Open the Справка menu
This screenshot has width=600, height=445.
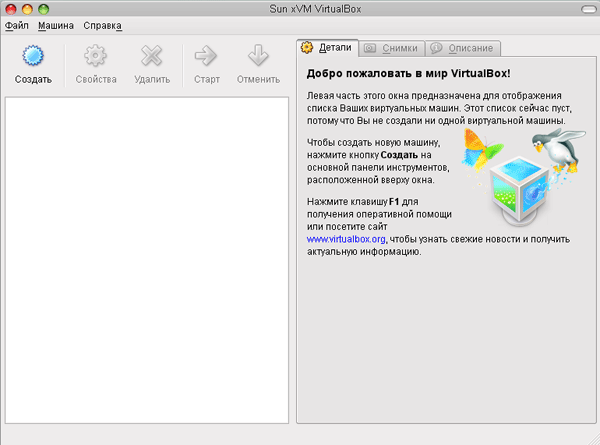coord(103,26)
